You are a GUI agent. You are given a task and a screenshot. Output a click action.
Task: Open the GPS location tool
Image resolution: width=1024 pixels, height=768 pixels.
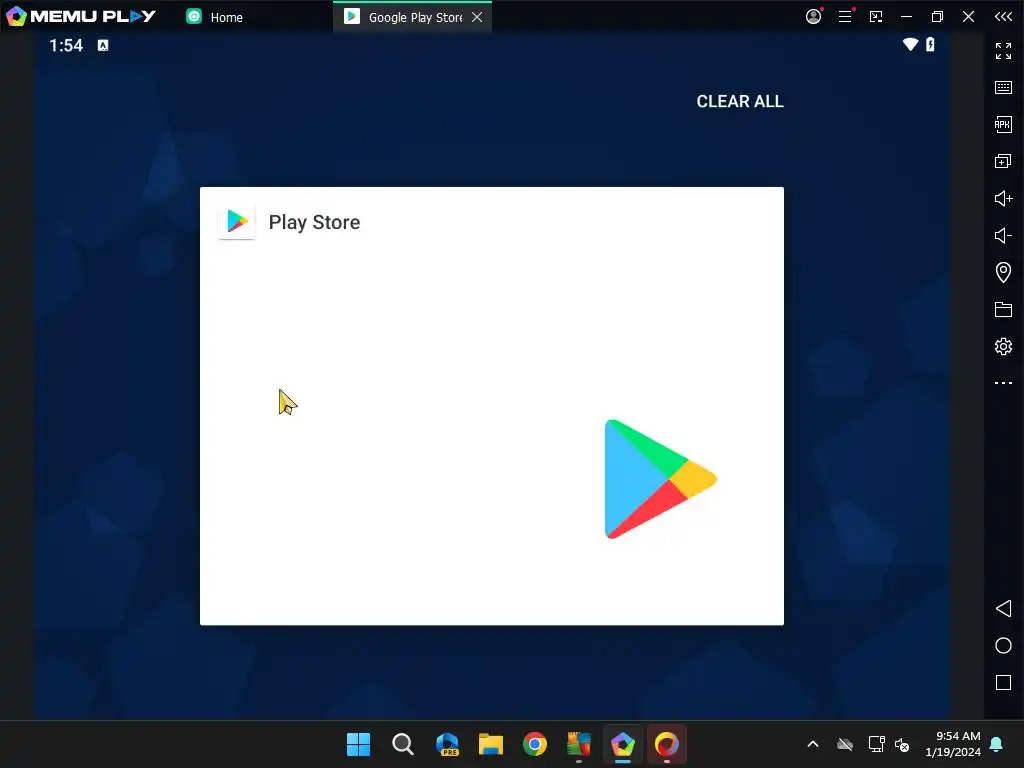[1003, 272]
